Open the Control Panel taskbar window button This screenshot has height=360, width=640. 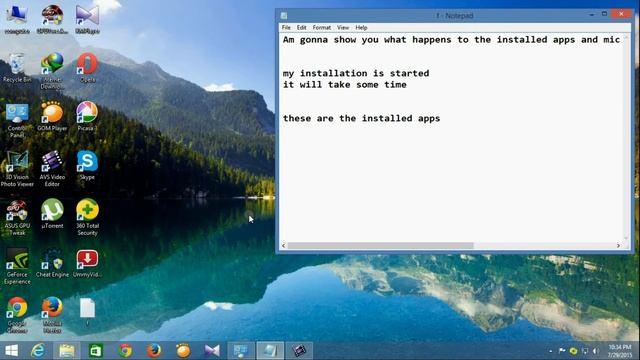pos(241,351)
